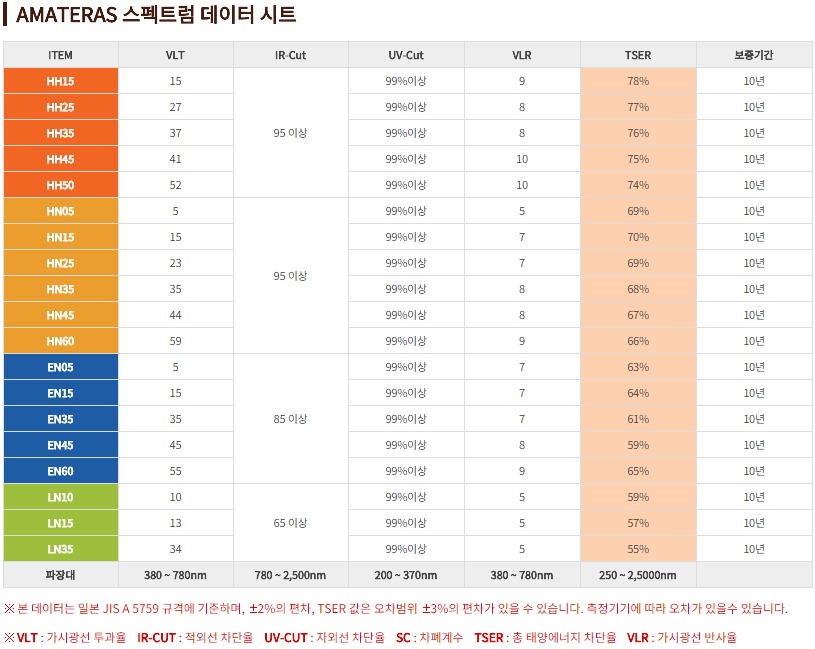
Task: Click the 66% TSER value
Action: pyautogui.click(x=638, y=341)
